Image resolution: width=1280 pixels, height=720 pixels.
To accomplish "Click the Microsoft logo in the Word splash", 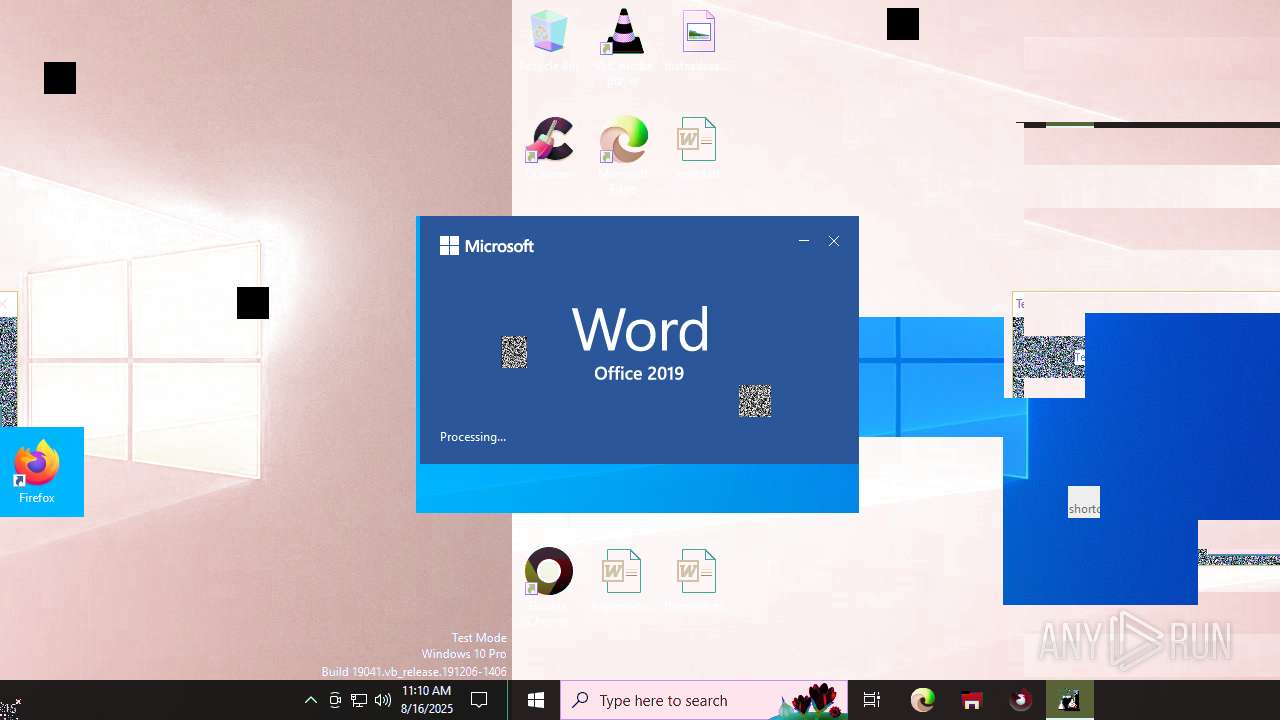I will click(x=487, y=246).
